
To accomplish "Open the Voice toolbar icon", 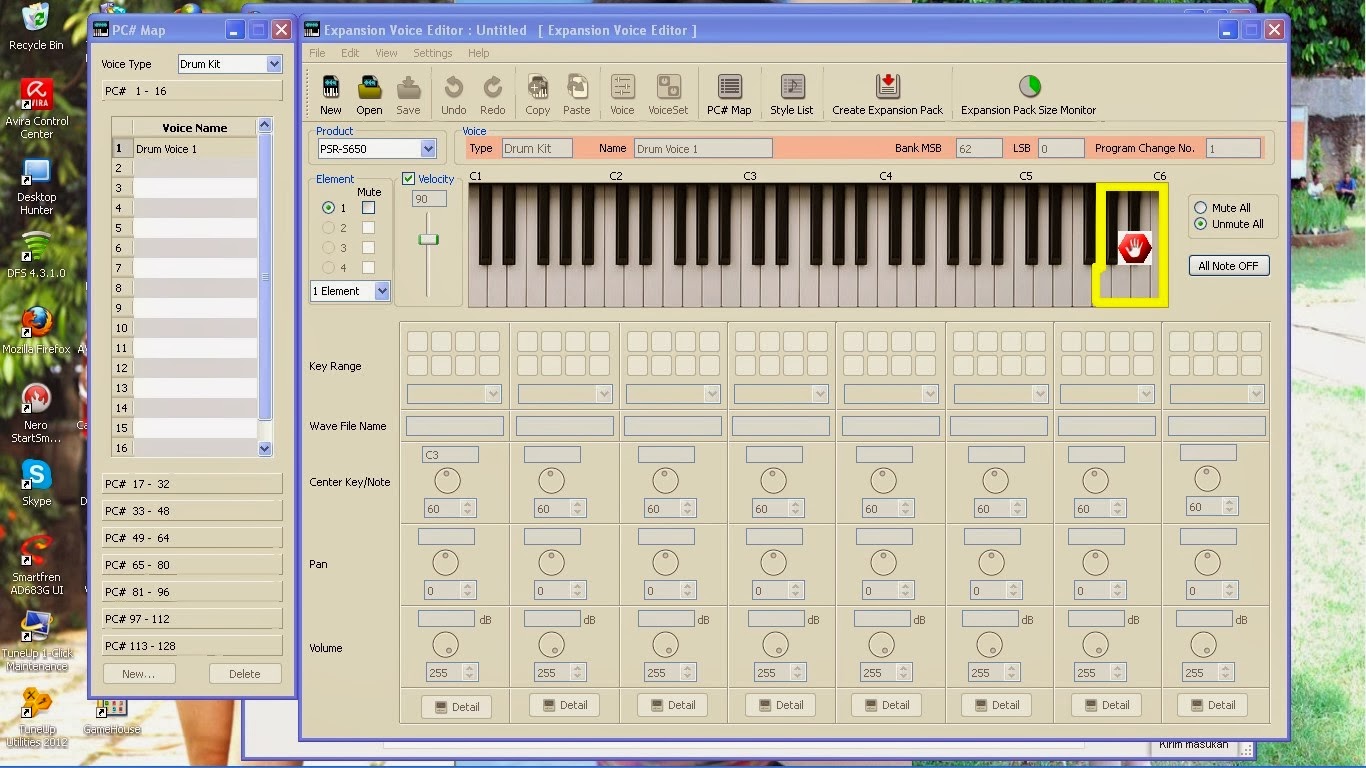I will (622, 88).
